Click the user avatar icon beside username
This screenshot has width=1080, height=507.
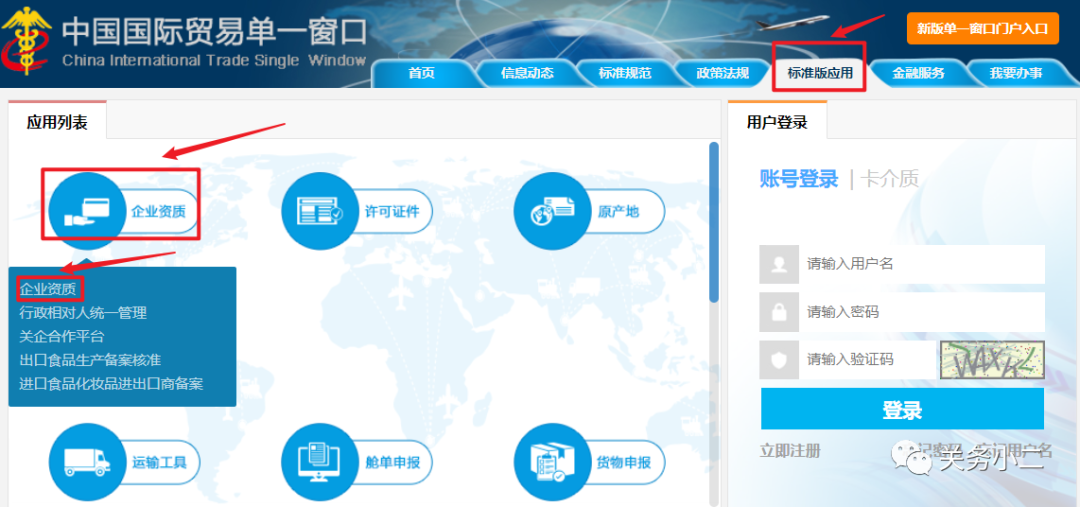[x=779, y=264]
